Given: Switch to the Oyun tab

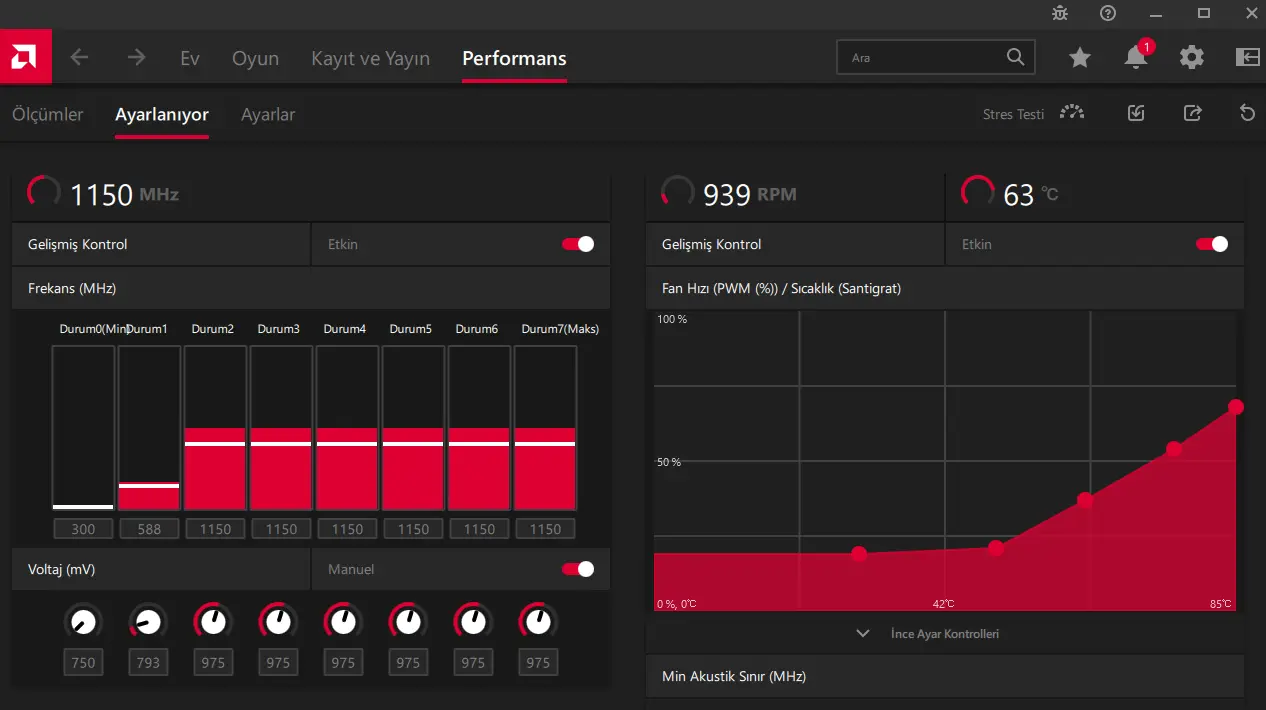Looking at the screenshot, I should coord(255,58).
